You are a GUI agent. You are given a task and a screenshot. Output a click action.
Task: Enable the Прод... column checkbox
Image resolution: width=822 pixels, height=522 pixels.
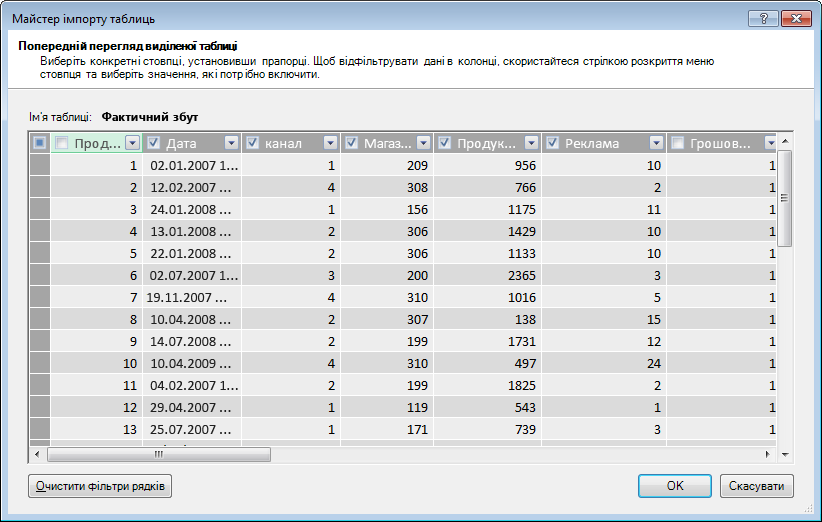[61, 143]
